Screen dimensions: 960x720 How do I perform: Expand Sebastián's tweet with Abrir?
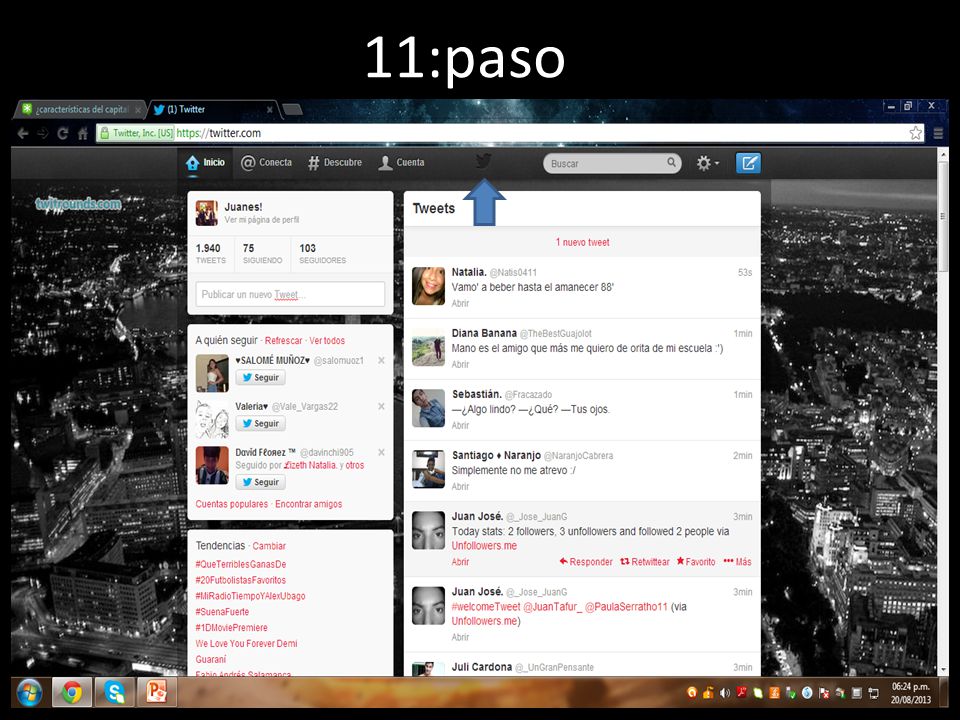[x=460, y=426]
